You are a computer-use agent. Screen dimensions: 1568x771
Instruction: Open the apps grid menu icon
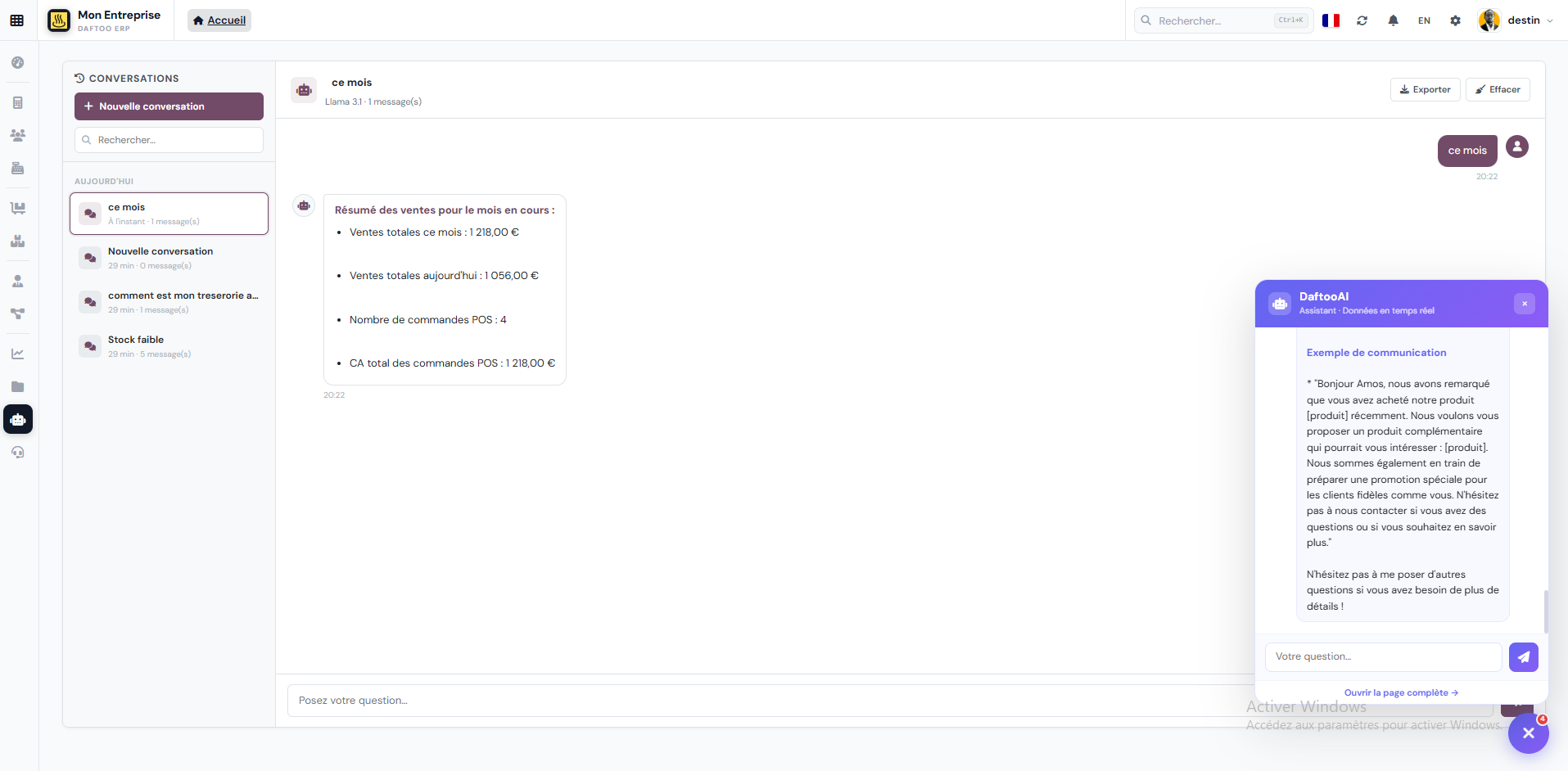click(x=17, y=20)
